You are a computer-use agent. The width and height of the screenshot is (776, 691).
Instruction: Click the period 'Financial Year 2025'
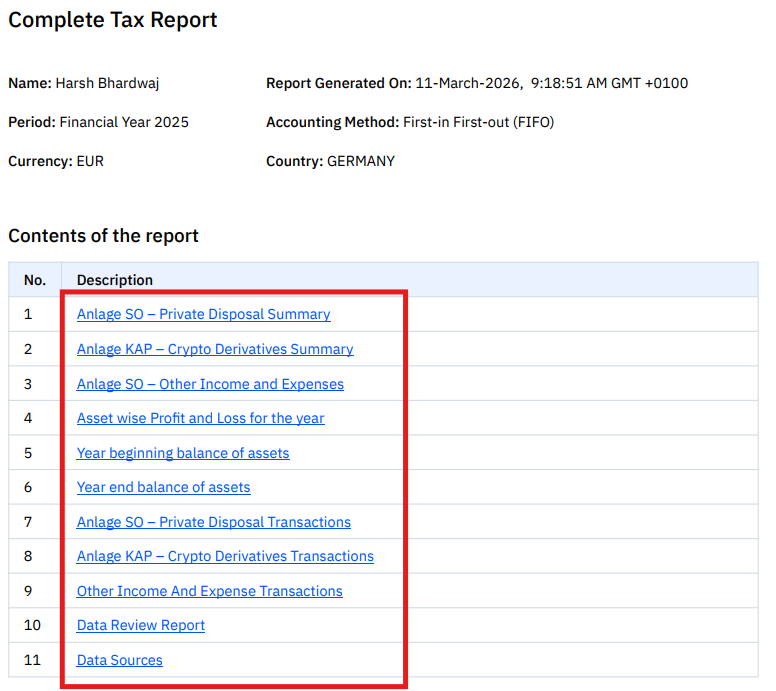pos(124,122)
